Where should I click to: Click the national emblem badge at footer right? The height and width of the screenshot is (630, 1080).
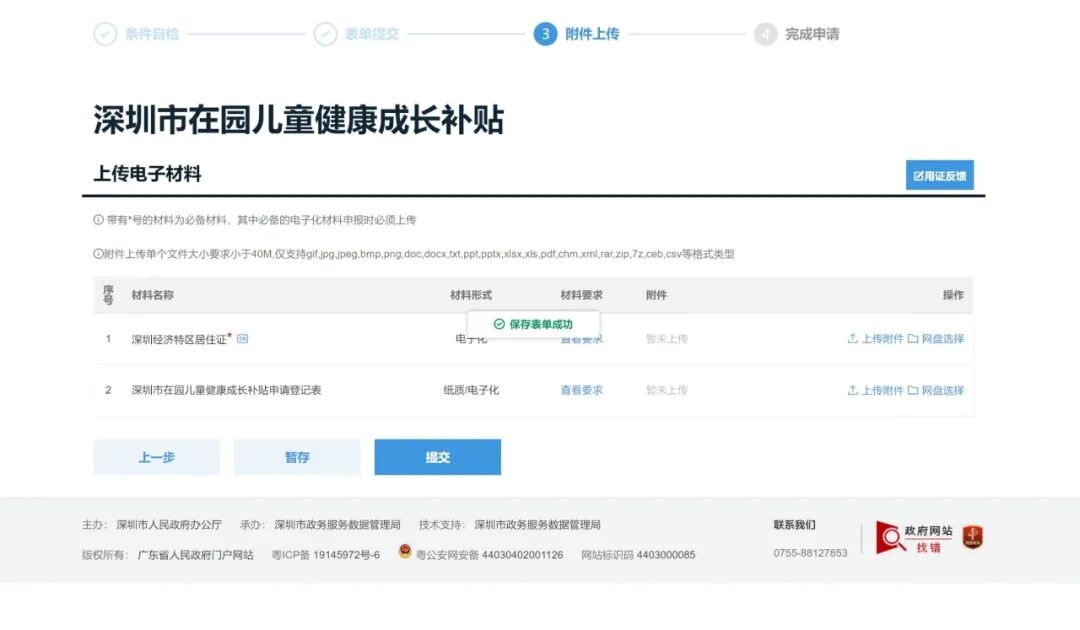point(972,536)
